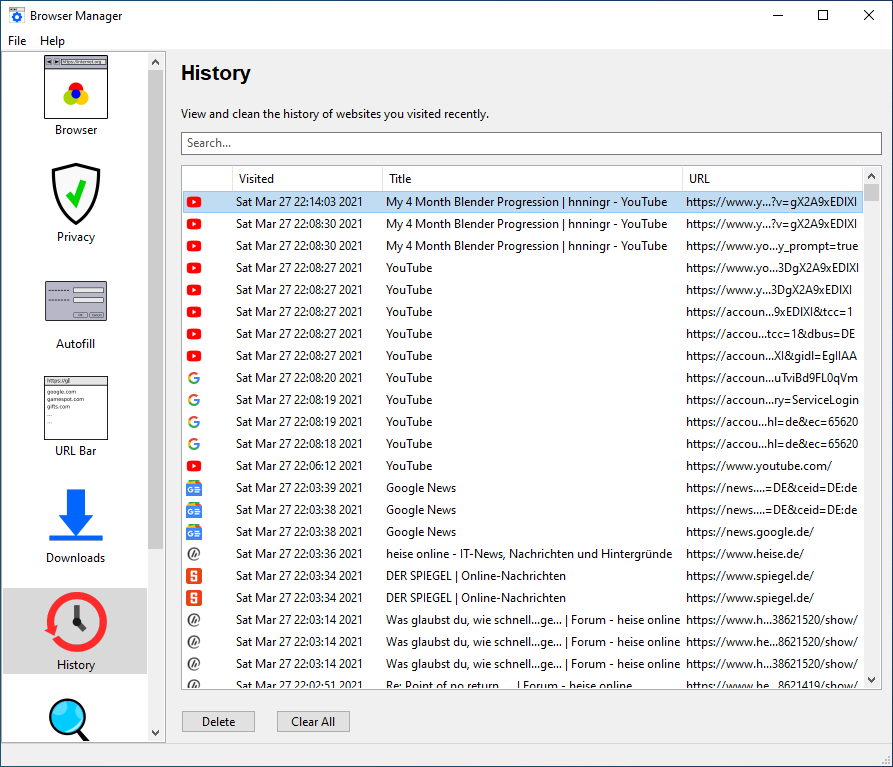The width and height of the screenshot is (893, 767).
Task: Select the date Sat Mar 27 22:08:20 2021
Action: pos(299,378)
